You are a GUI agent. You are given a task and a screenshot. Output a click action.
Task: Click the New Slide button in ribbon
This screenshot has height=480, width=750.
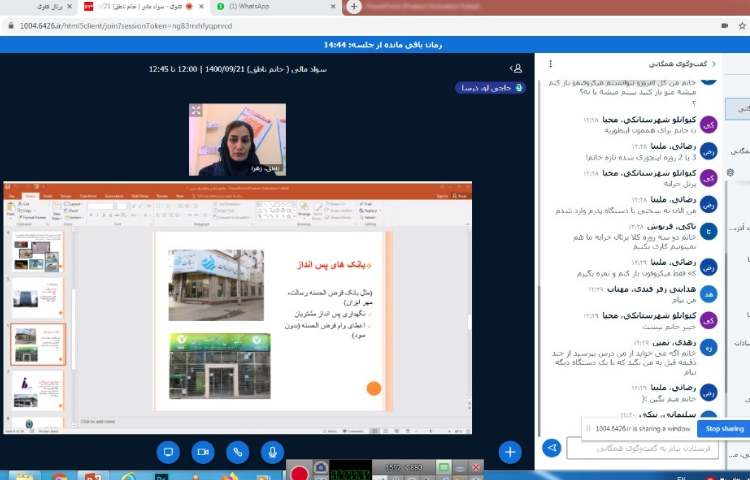56,211
